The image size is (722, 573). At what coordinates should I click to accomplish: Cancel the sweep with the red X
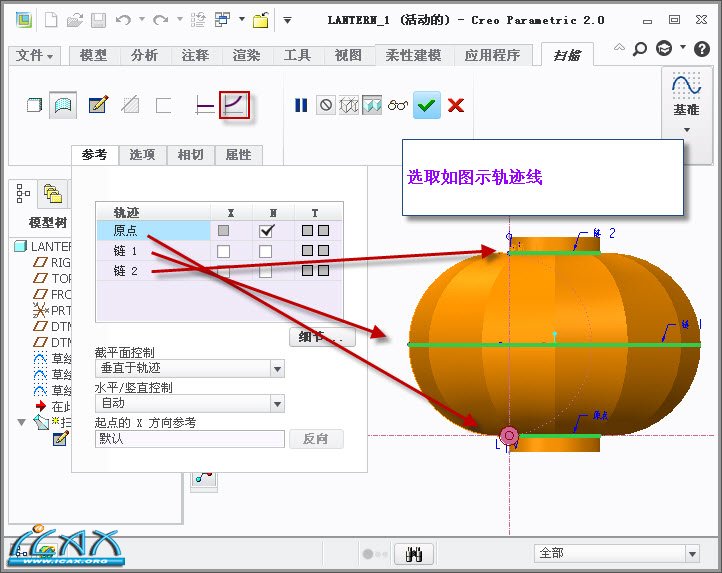point(456,105)
